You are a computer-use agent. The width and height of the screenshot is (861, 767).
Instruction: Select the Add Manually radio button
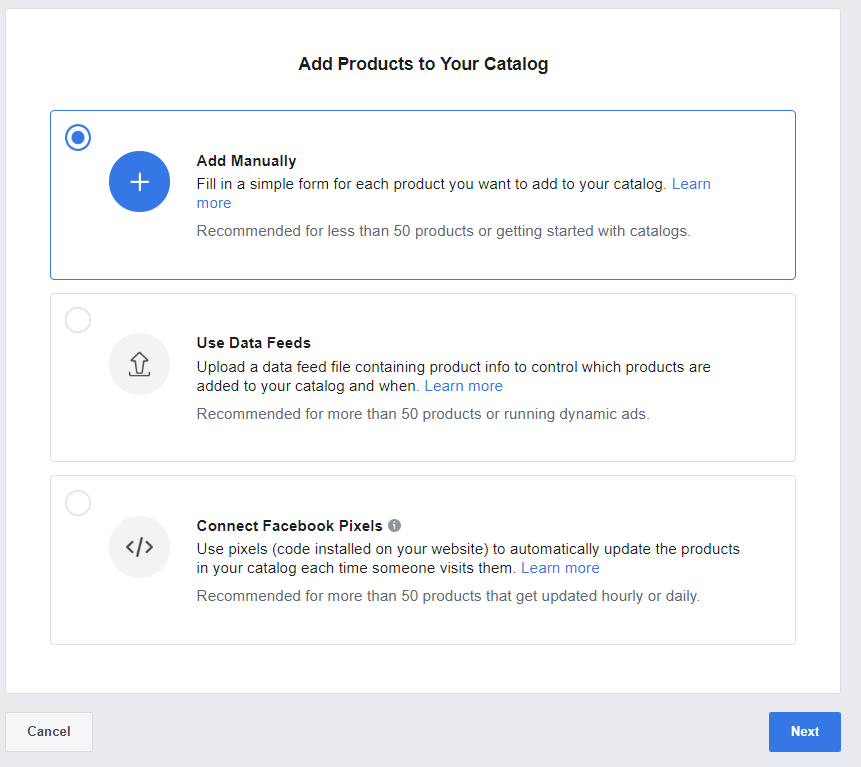78,137
